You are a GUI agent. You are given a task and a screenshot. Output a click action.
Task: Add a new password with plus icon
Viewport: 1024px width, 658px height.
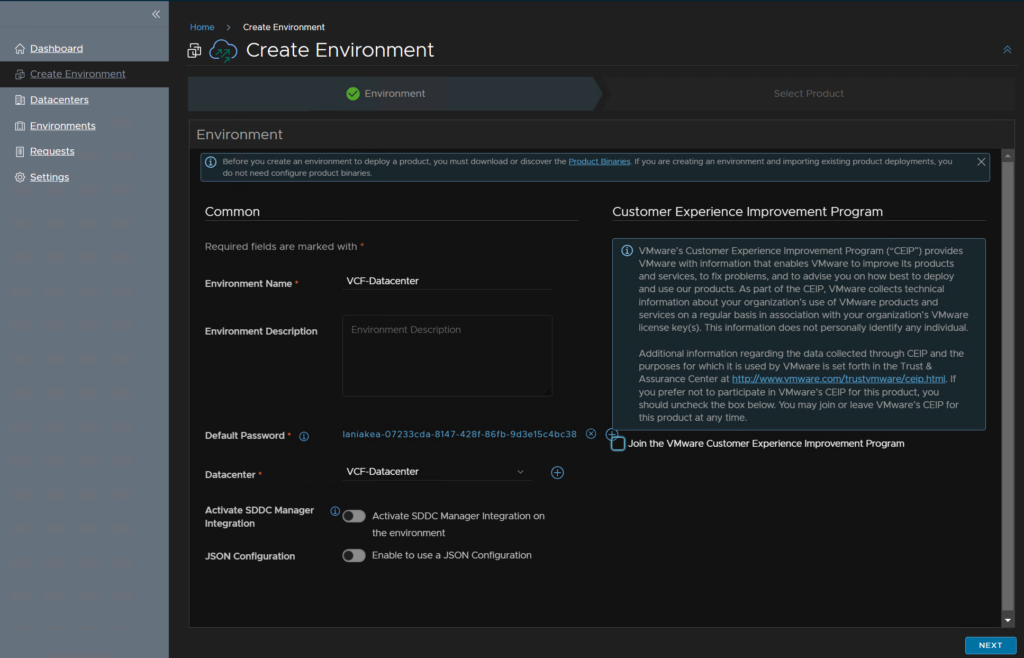[x=611, y=434]
